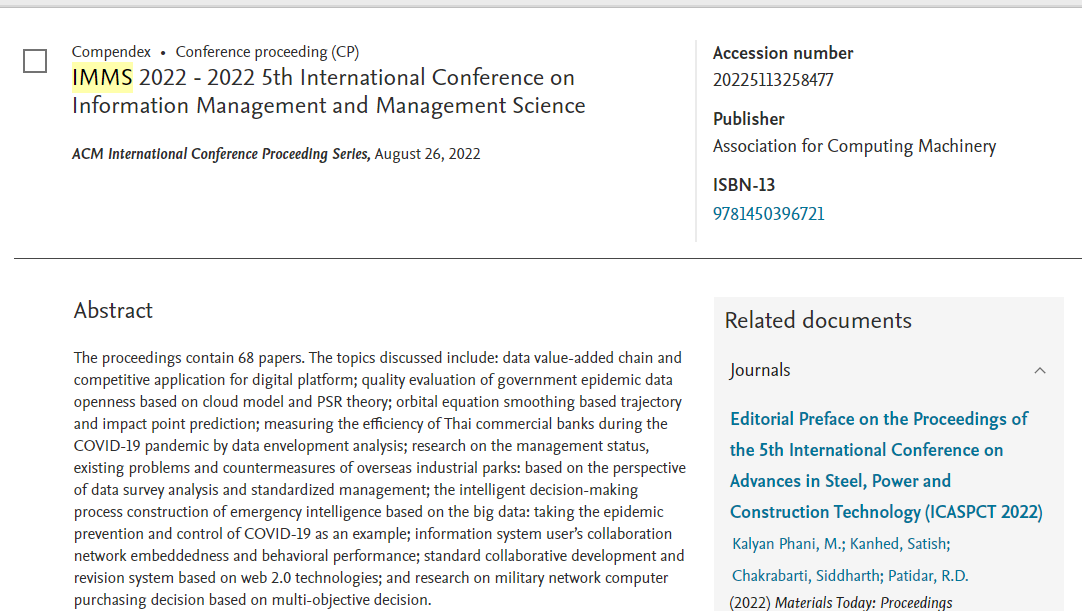
Task: Click the Compendex database label
Action: pyautogui.click(x=111, y=52)
